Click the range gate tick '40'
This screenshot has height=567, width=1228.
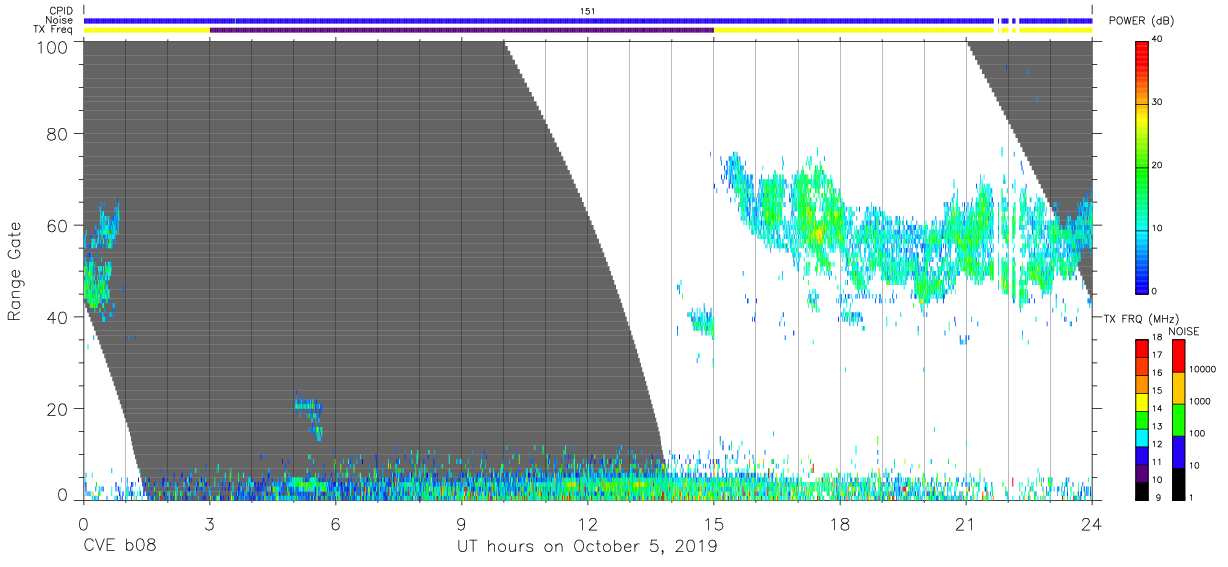(x=58, y=317)
